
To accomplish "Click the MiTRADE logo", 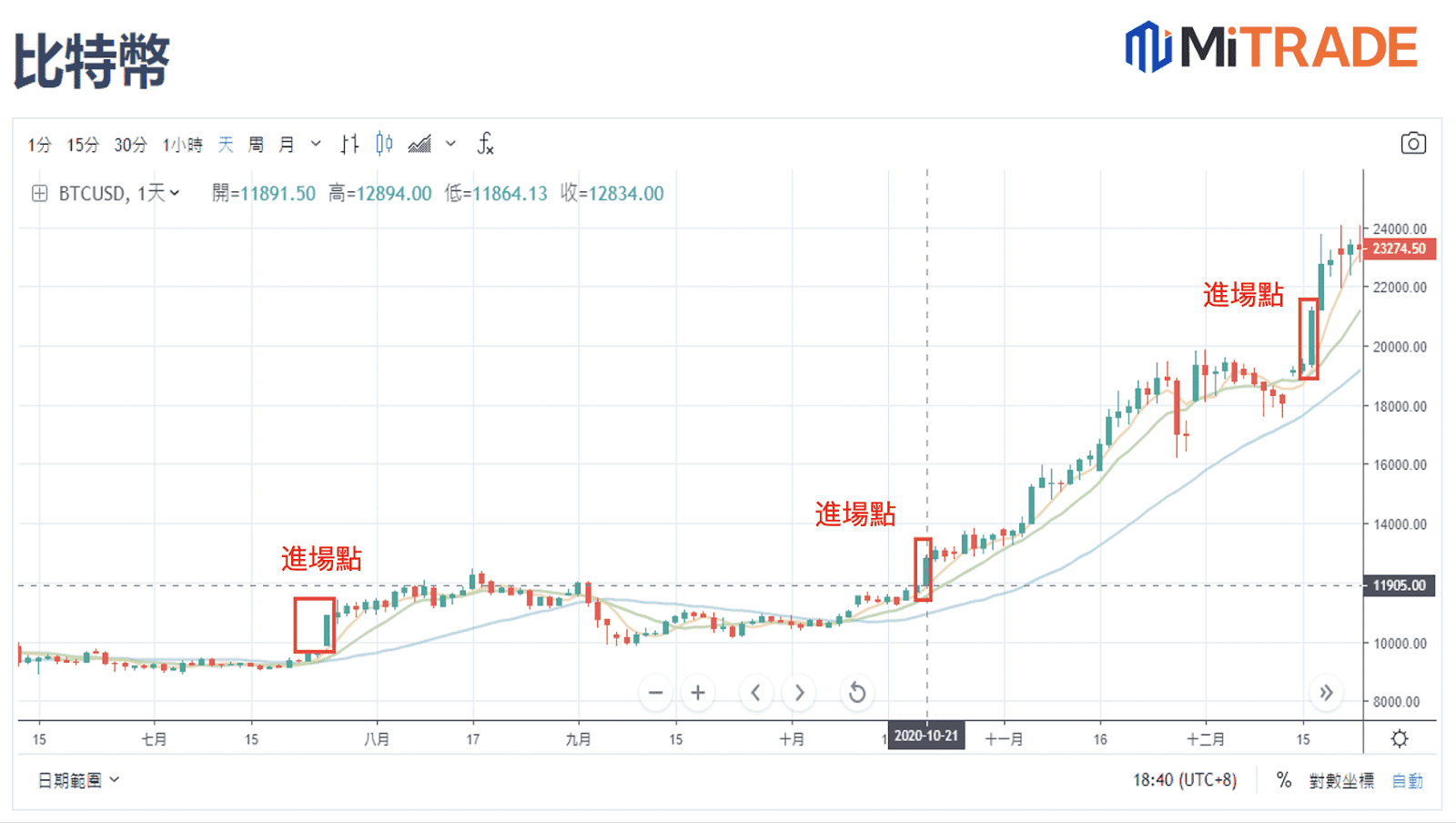I will pyautogui.click(x=1271, y=47).
